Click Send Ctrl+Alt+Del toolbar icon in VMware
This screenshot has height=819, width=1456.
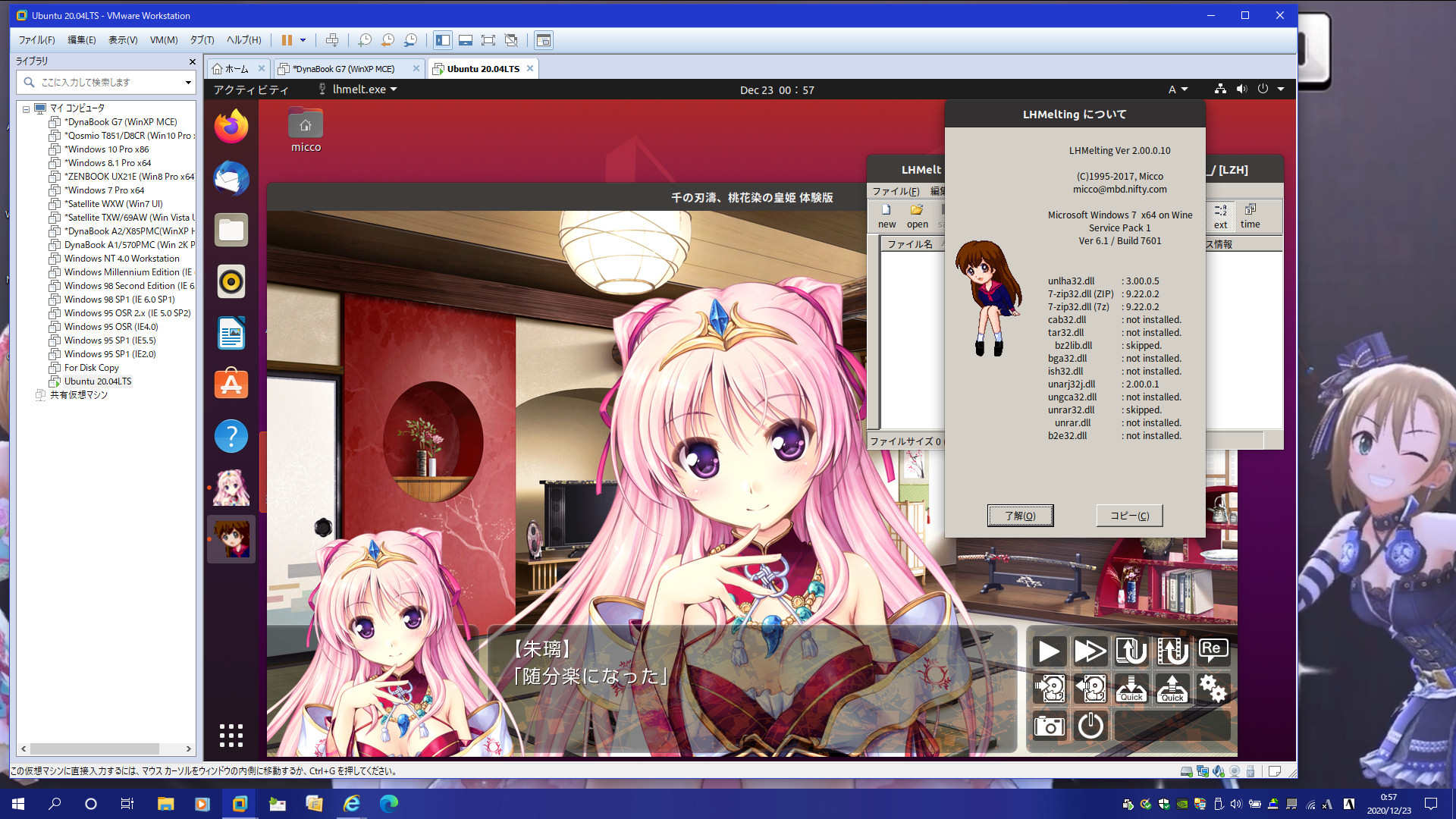tap(332, 40)
